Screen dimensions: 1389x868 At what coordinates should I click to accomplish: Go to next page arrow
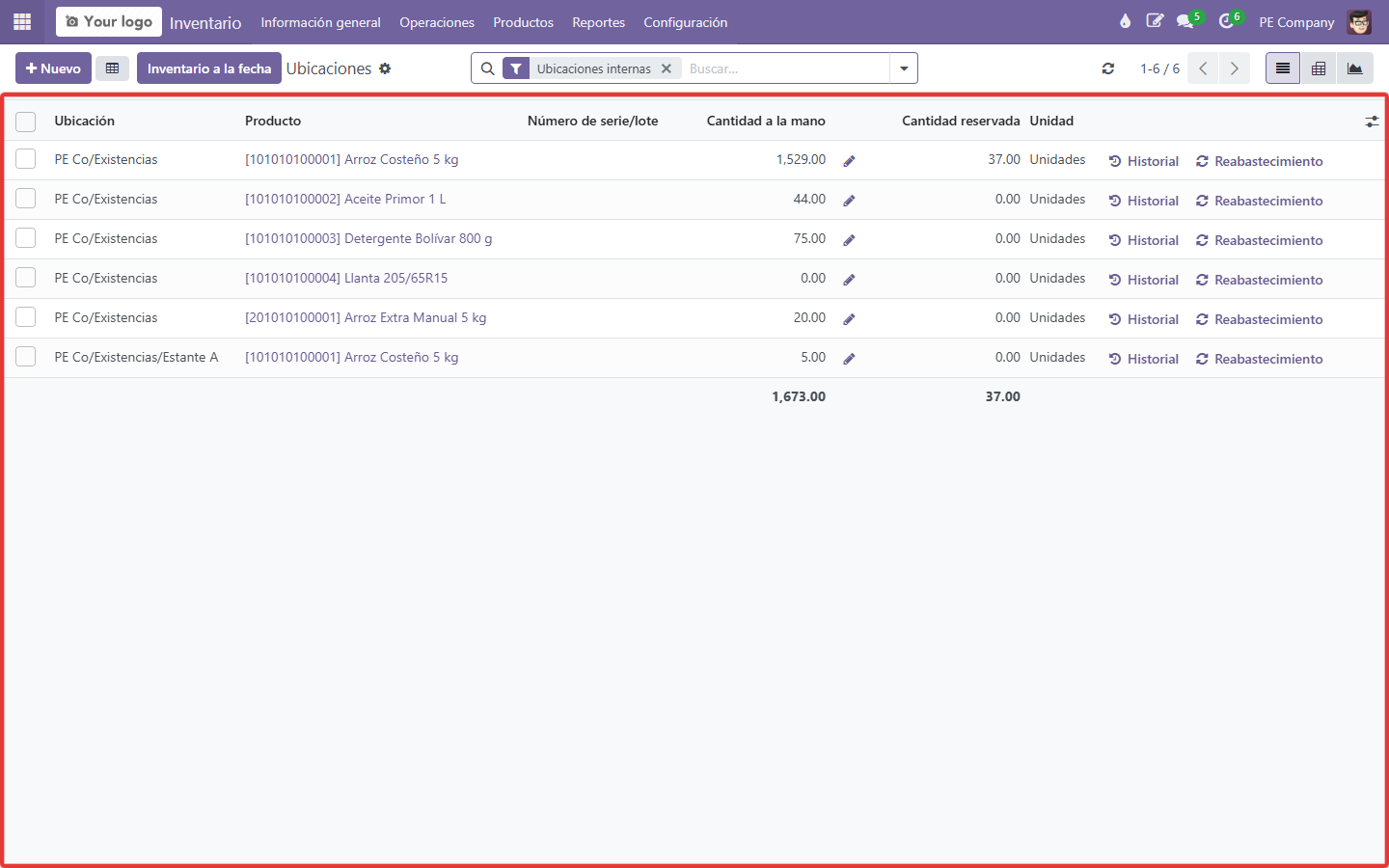[1234, 68]
